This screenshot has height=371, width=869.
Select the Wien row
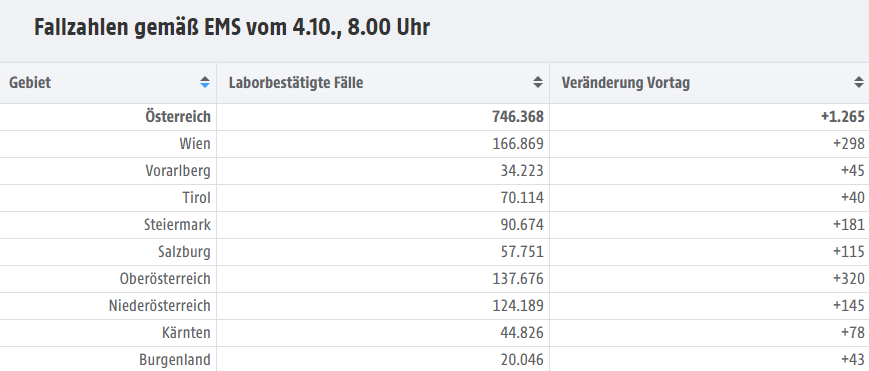434,144
